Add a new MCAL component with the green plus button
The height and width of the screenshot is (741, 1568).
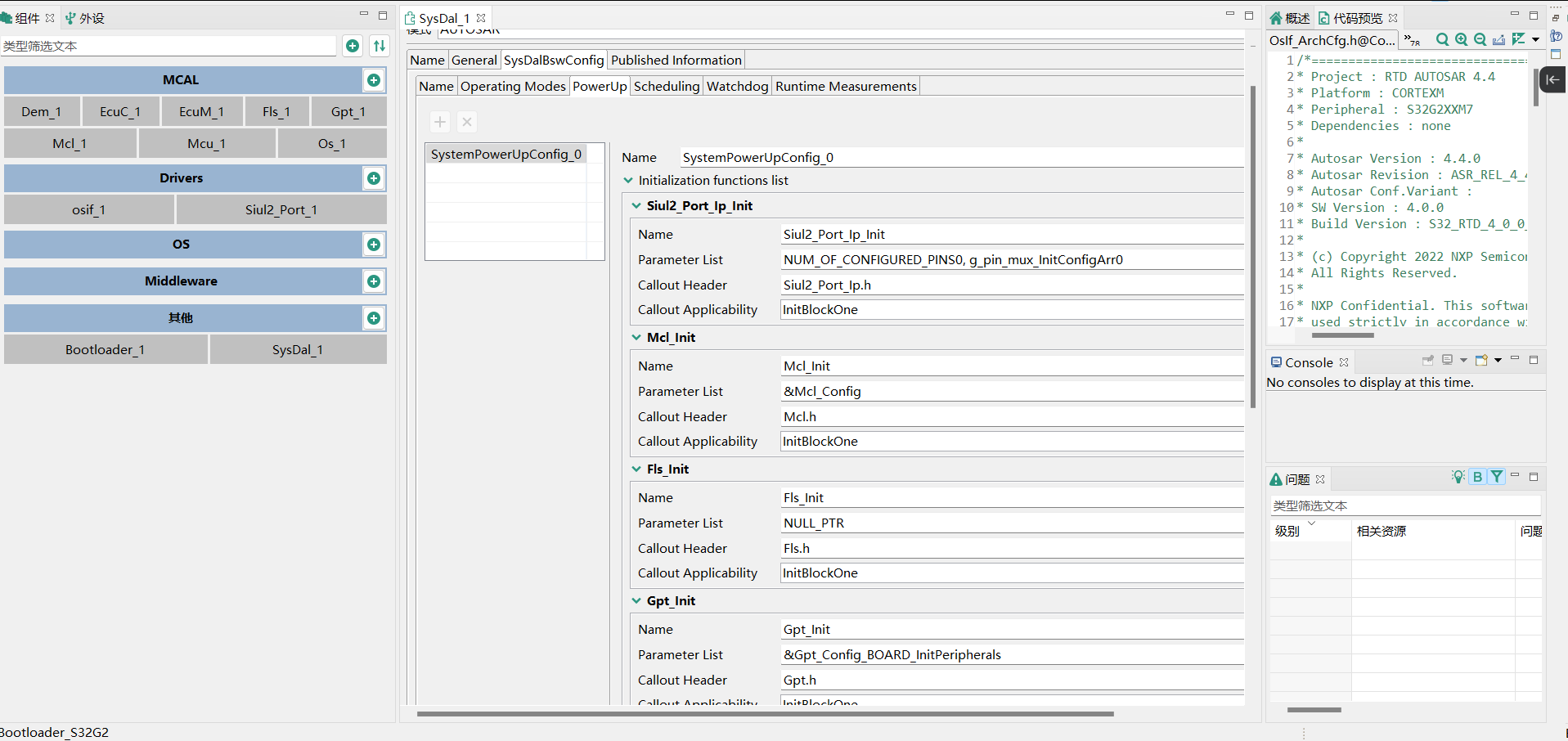(x=374, y=80)
